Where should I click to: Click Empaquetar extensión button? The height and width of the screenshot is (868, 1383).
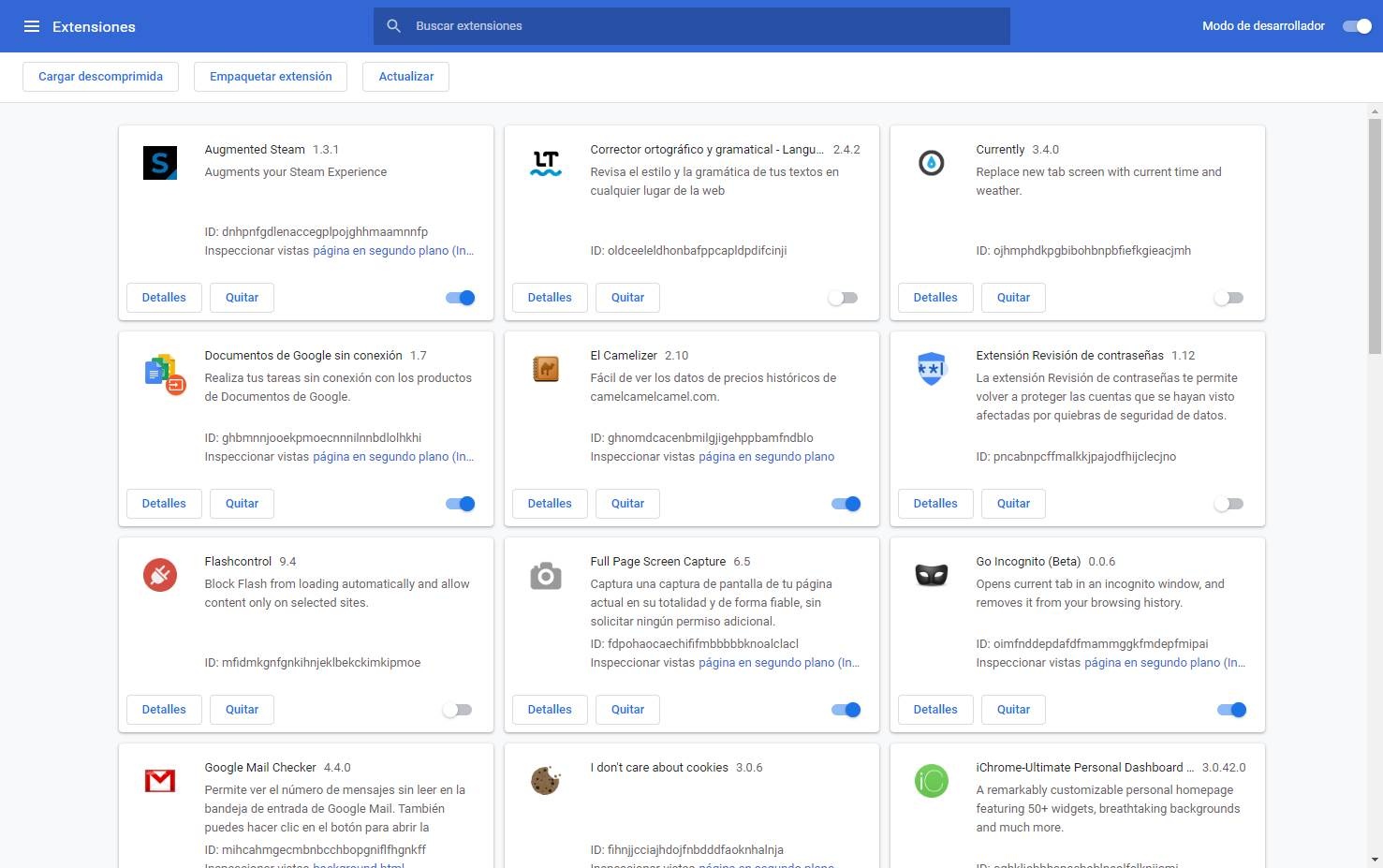click(271, 77)
